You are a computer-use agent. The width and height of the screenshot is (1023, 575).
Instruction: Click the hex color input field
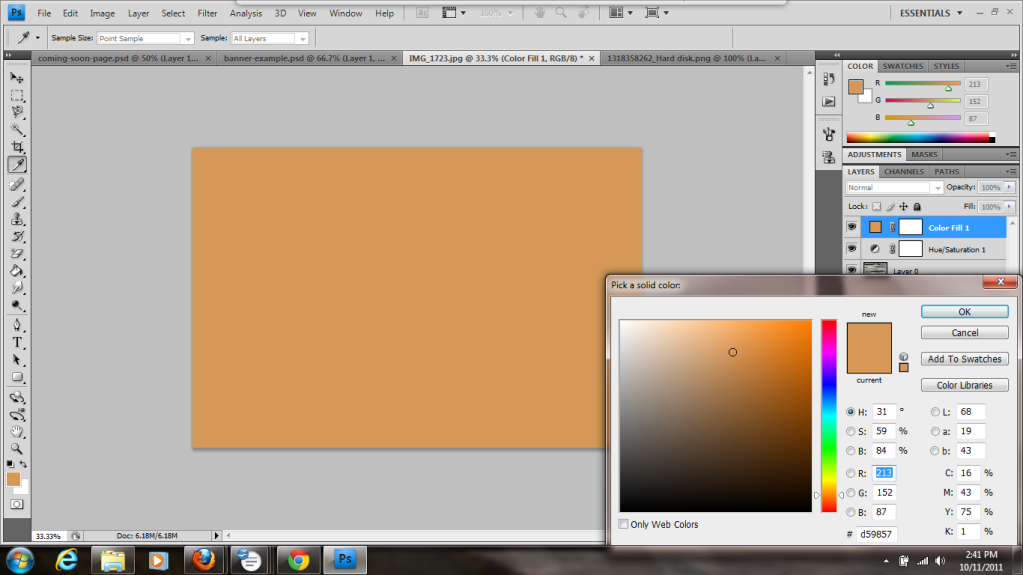point(876,534)
